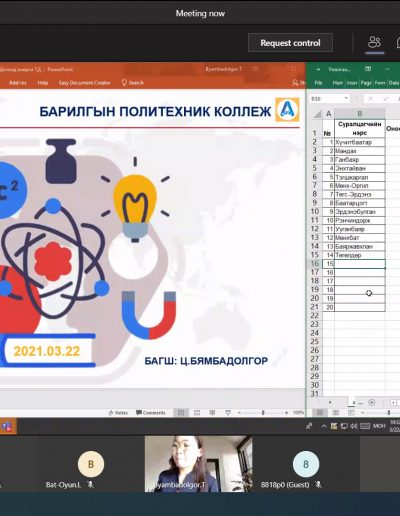Viewport: 400px width, 516px height.
Task: Click the empty selected cell B16
Action: pyautogui.click(x=360, y=264)
